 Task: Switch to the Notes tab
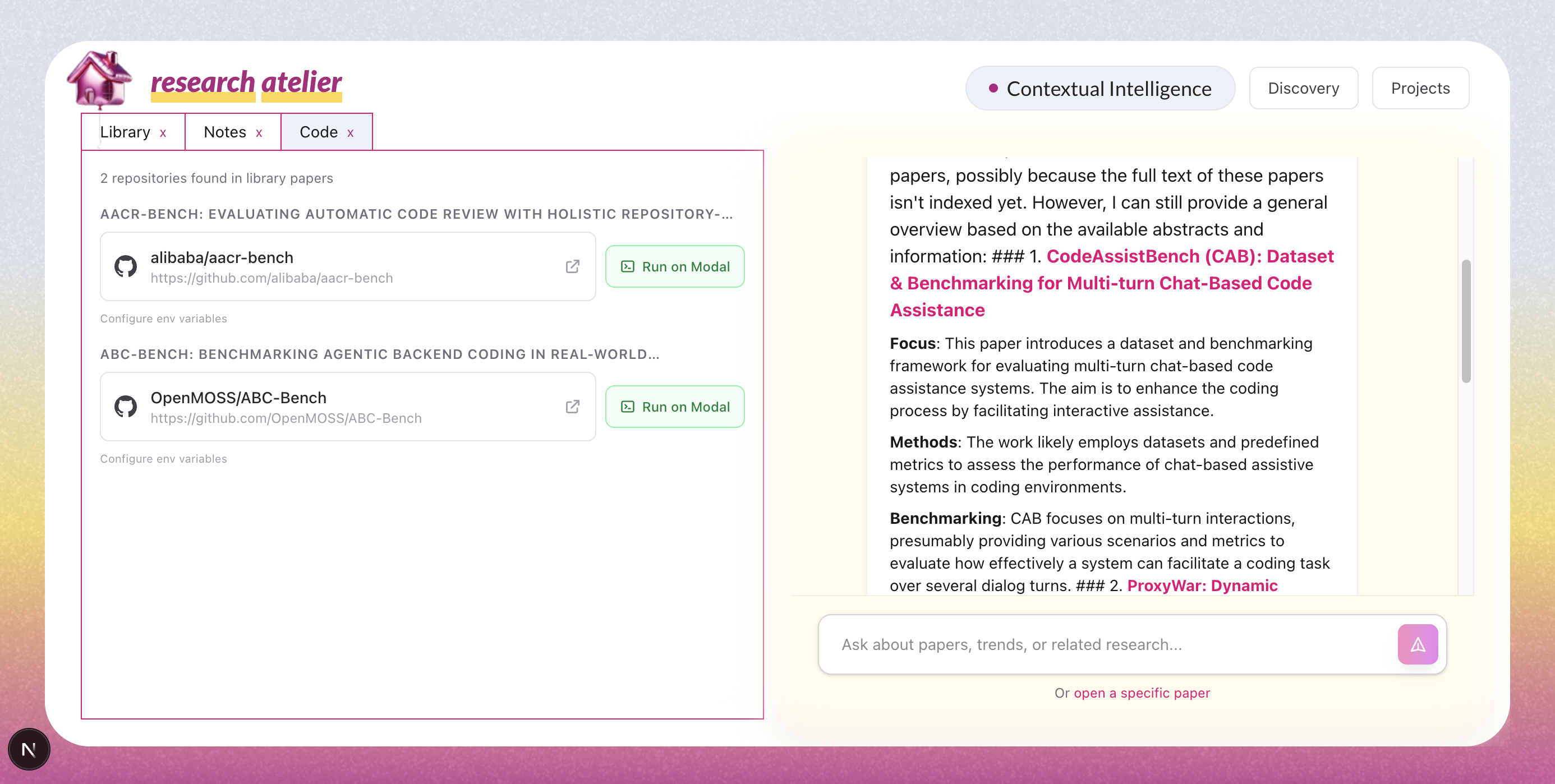tap(224, 132)
